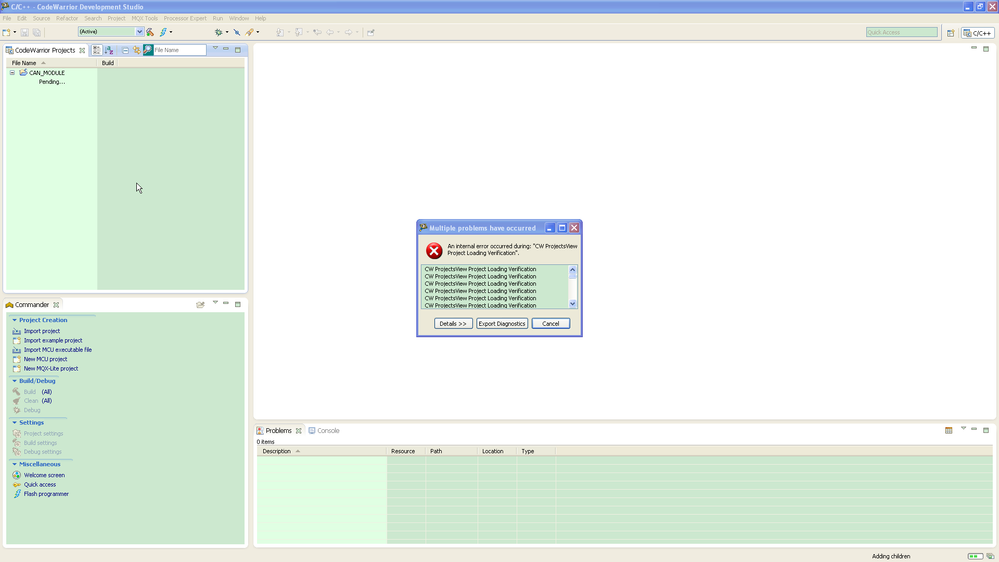This screenshot has height=562, width=999.
Task: Click scroll-down arrow in error list
Action: (x=572, y=304)
